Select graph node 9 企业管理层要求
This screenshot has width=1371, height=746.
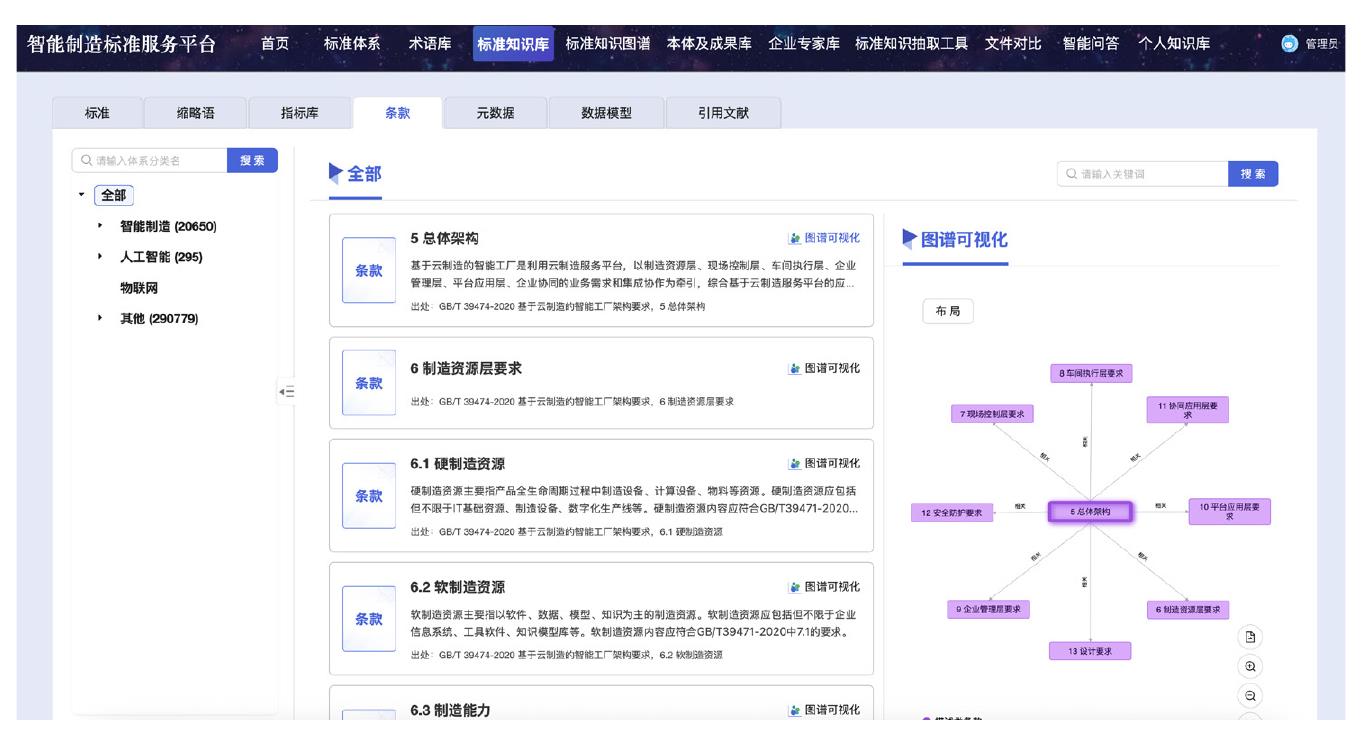click(989, 609)
